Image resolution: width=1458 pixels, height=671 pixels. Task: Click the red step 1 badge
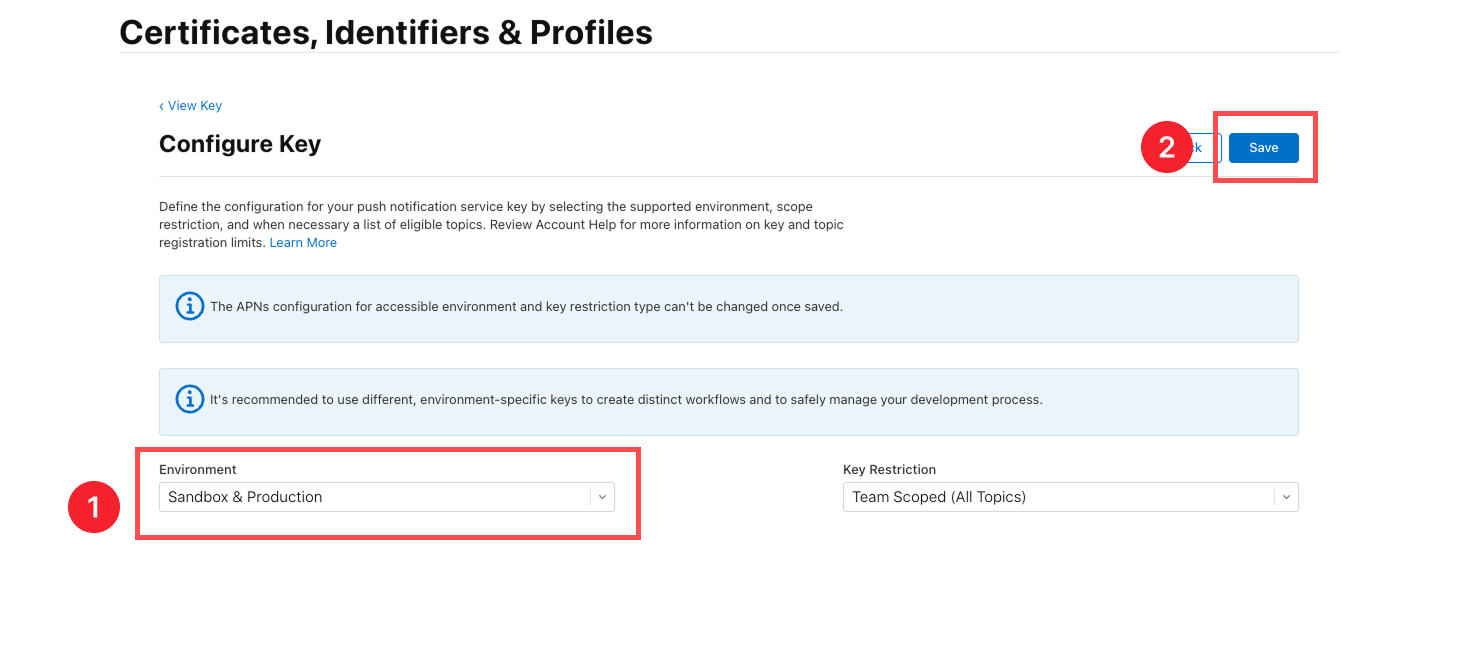[x=94, y=507]
